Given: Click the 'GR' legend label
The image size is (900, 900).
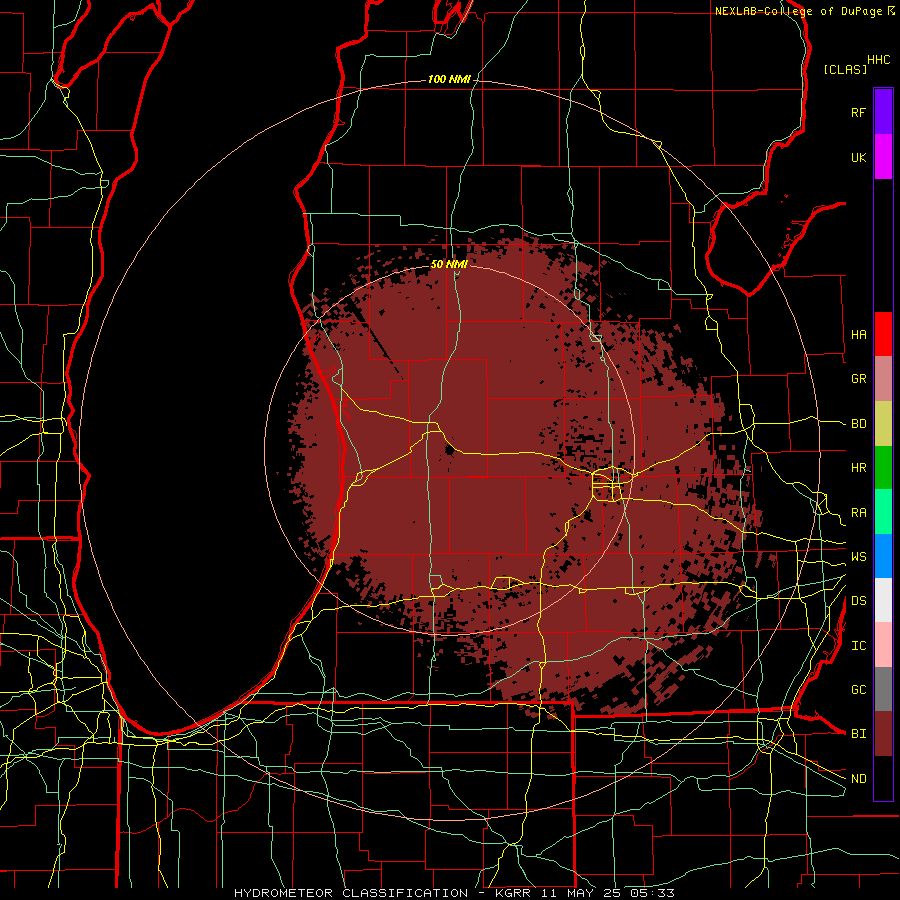Looking at the screenshot, I should [859, 379].
